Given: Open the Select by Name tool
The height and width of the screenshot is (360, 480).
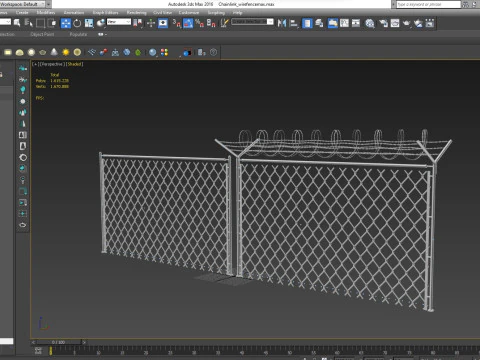Looking at the screenshot, I should [29, 23].
